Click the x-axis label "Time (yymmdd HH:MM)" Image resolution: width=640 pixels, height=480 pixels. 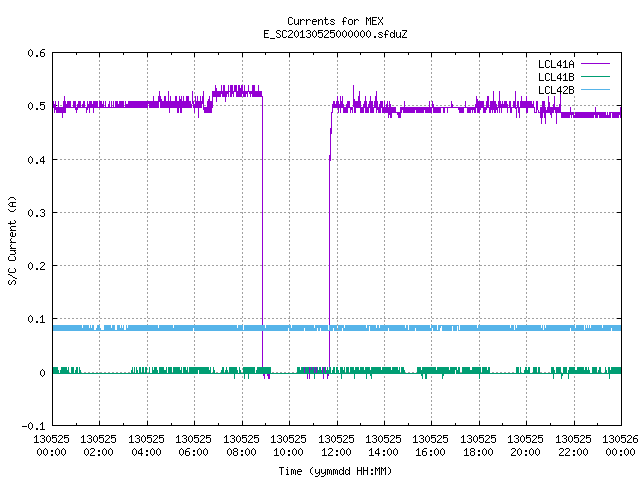pos(335,471)
